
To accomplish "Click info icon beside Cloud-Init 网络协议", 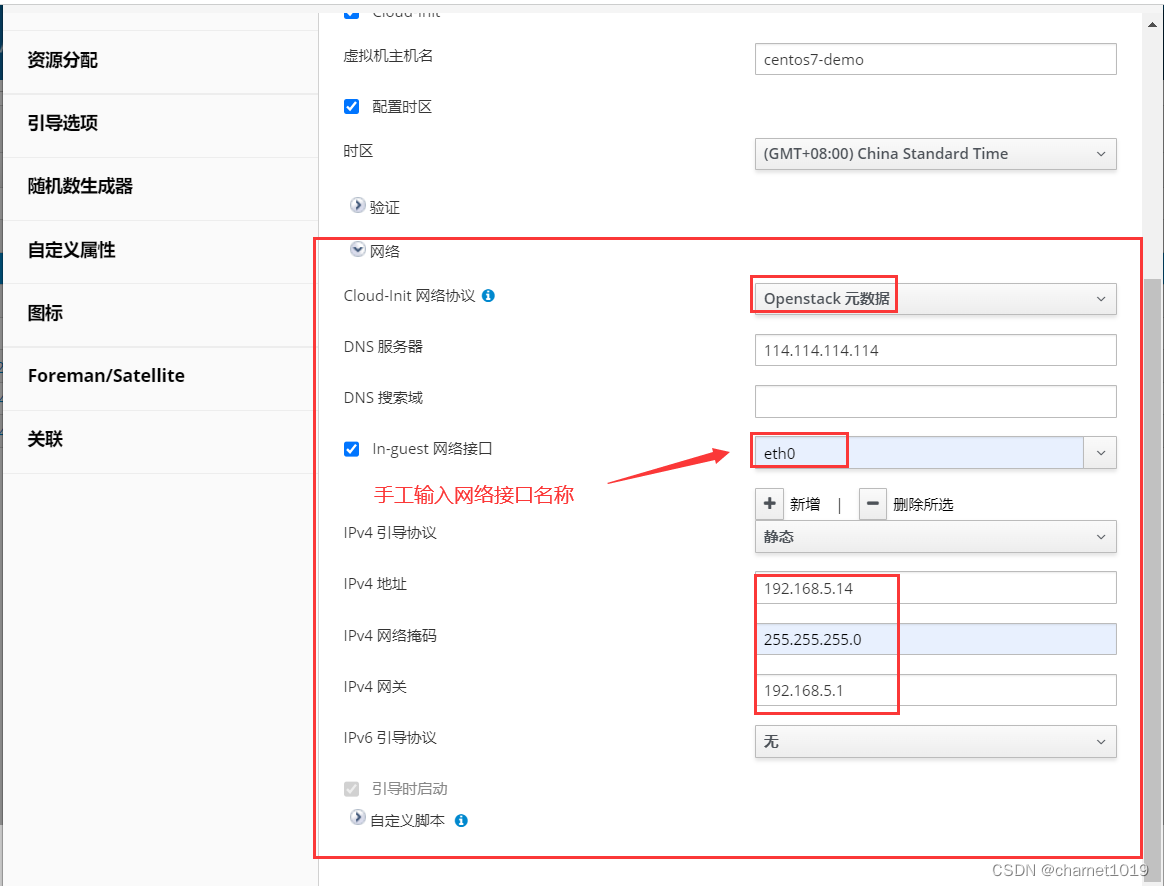I will (x=488, y=295).
